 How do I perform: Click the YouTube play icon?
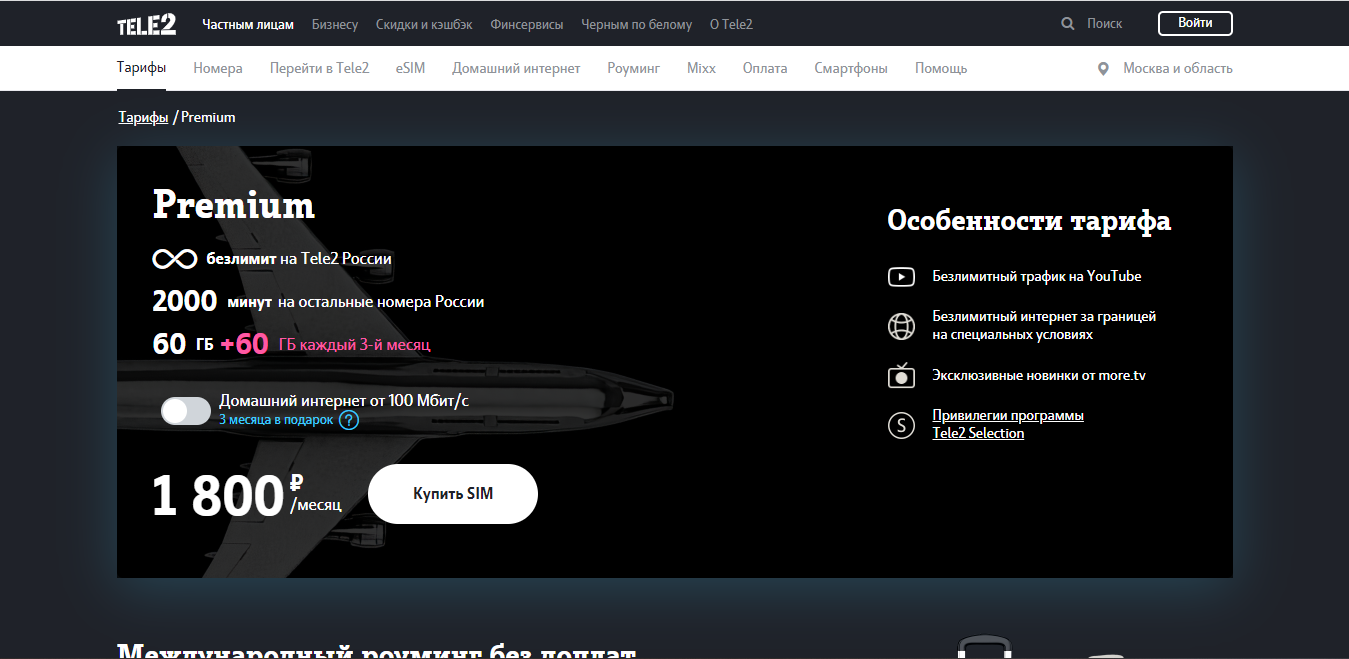[x=901, y=277]
